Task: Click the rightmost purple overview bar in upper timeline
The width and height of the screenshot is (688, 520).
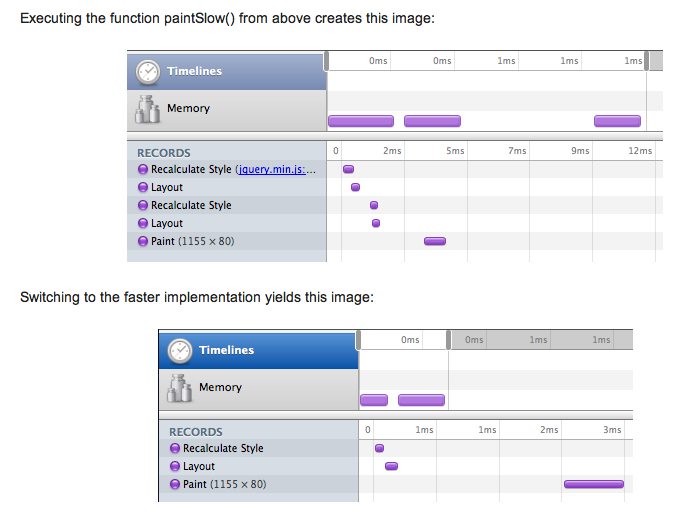Action: click(x=617, y=121)
